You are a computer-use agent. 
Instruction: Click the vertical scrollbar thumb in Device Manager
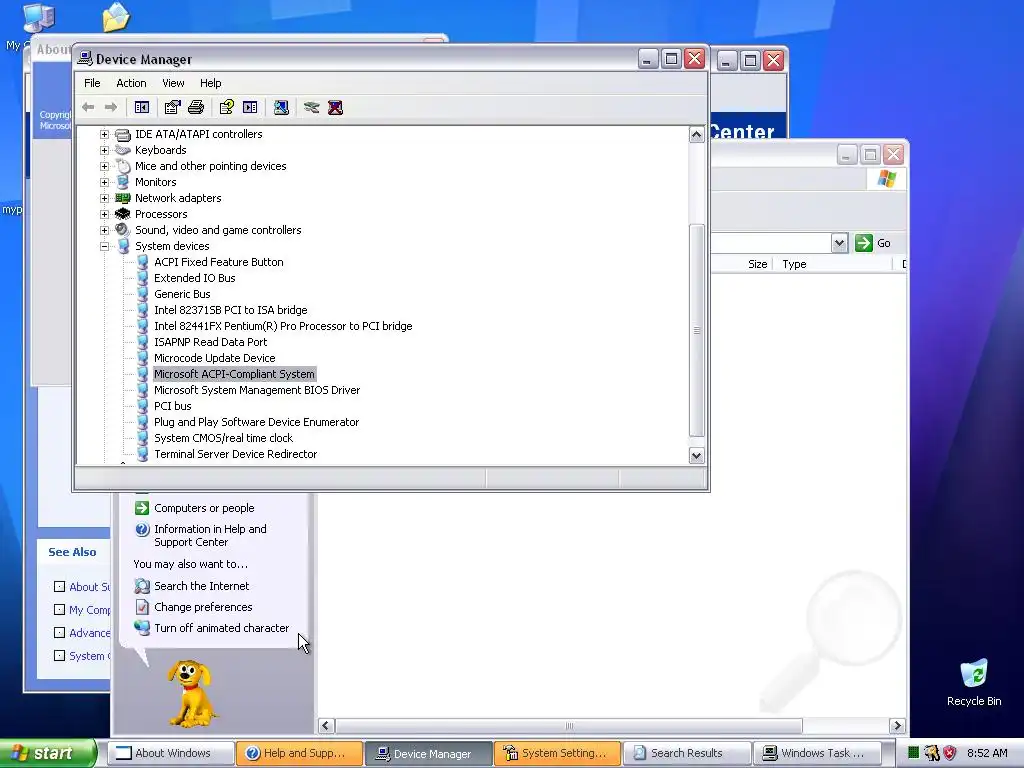click(696, 330)
